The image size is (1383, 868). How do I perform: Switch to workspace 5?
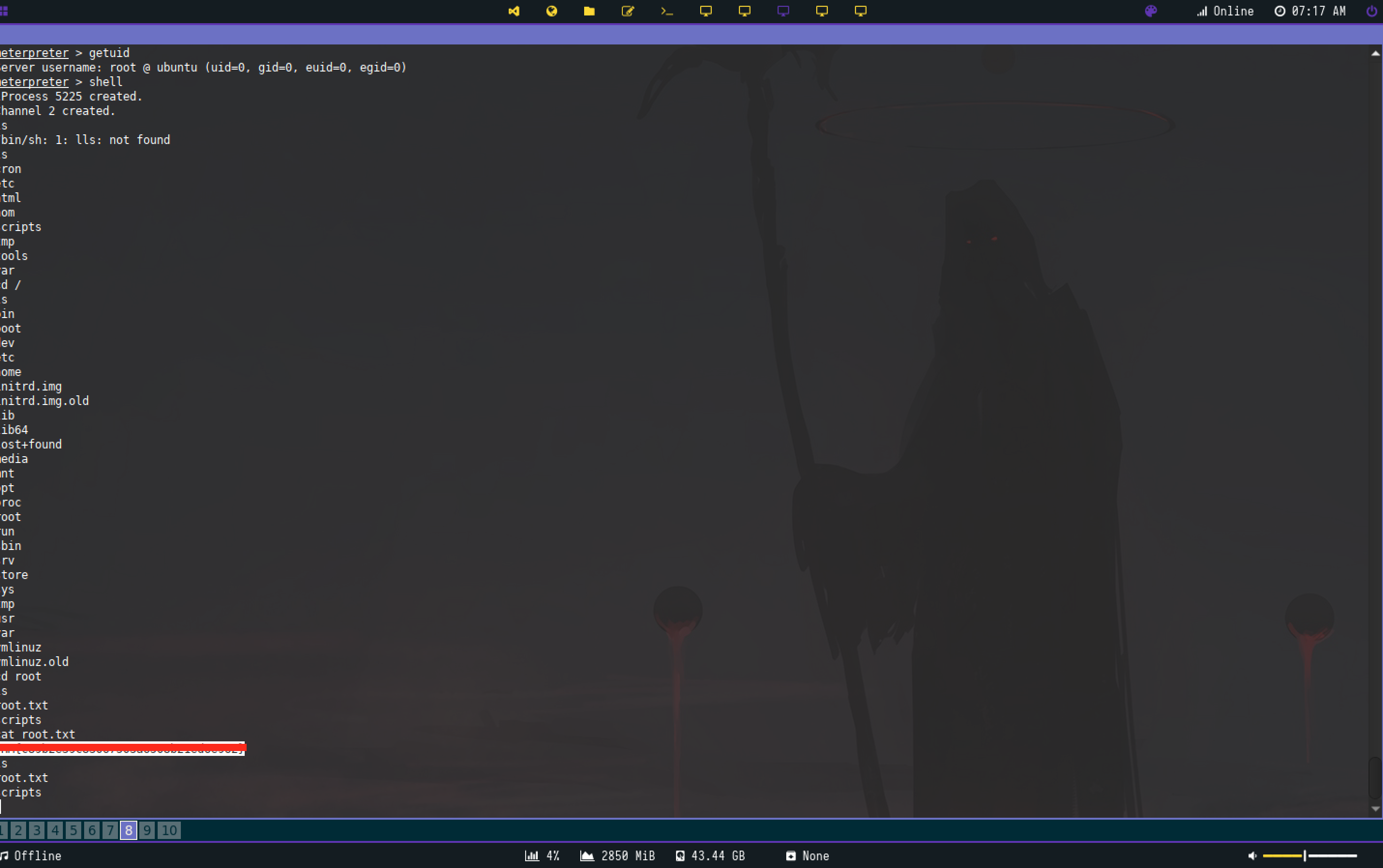(74, 830)
